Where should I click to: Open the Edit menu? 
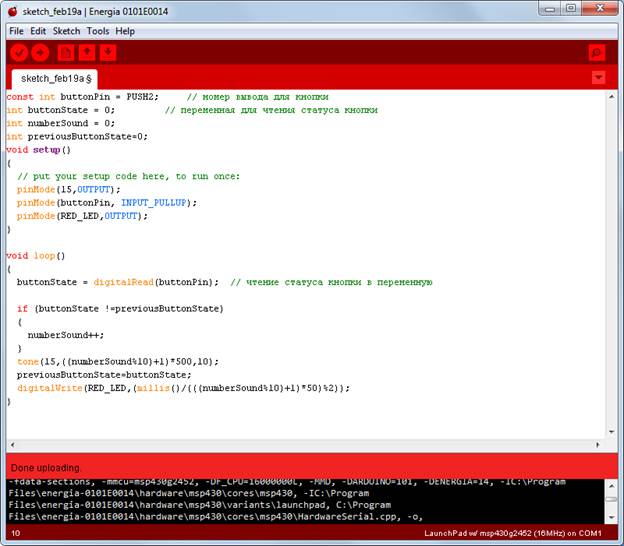tap(38, 31)
